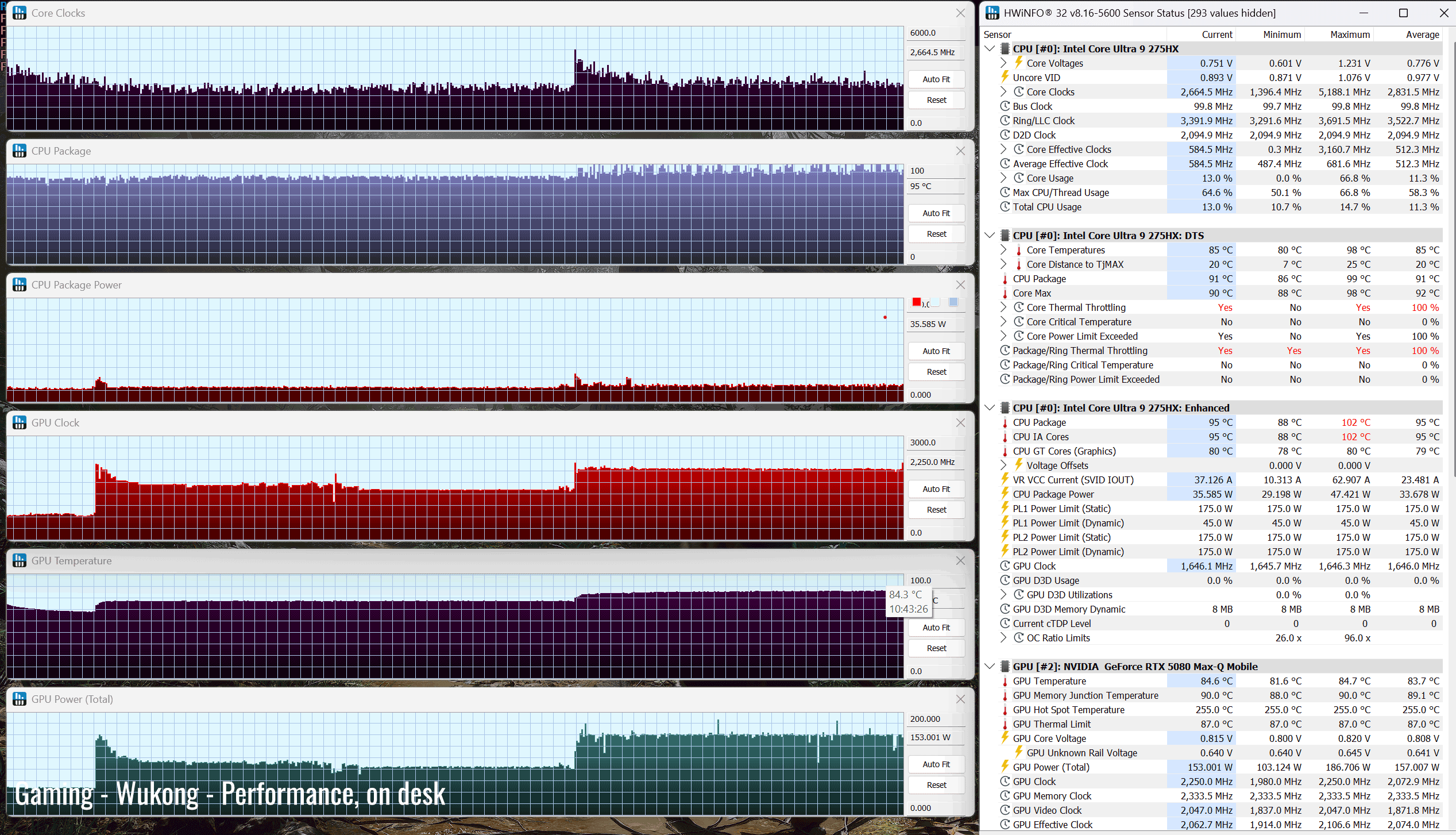1456x835 pixels.
Task: Click Auto Fit in the GPU Power (Total) graph
Action: [936, 764]
